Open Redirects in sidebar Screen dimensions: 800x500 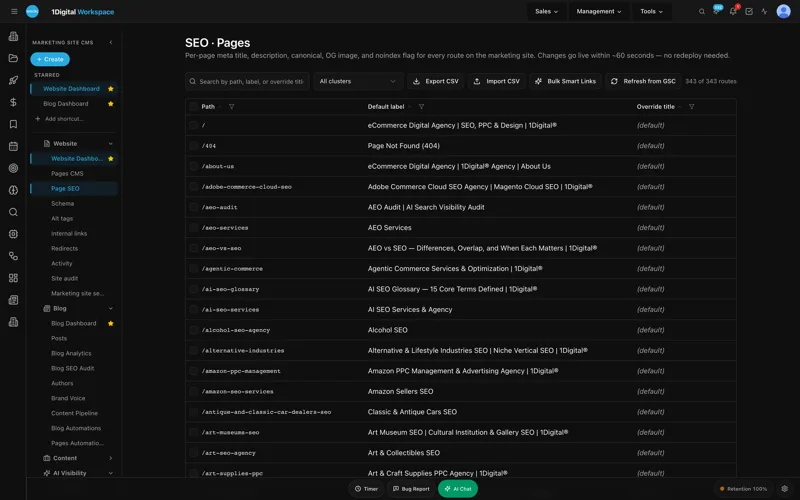click(64, 248)
